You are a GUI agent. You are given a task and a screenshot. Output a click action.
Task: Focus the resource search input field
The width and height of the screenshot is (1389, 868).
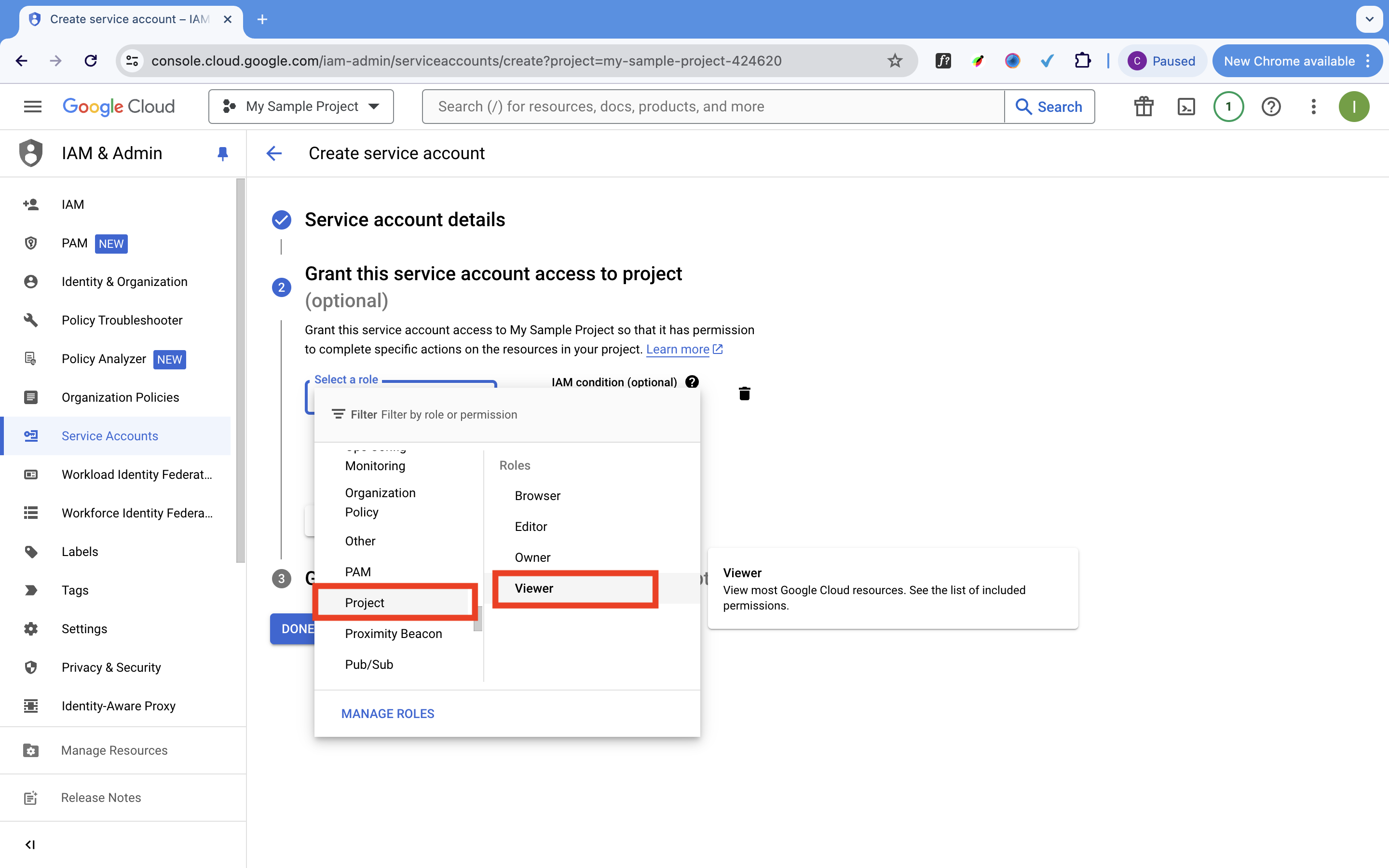(713, 106)
